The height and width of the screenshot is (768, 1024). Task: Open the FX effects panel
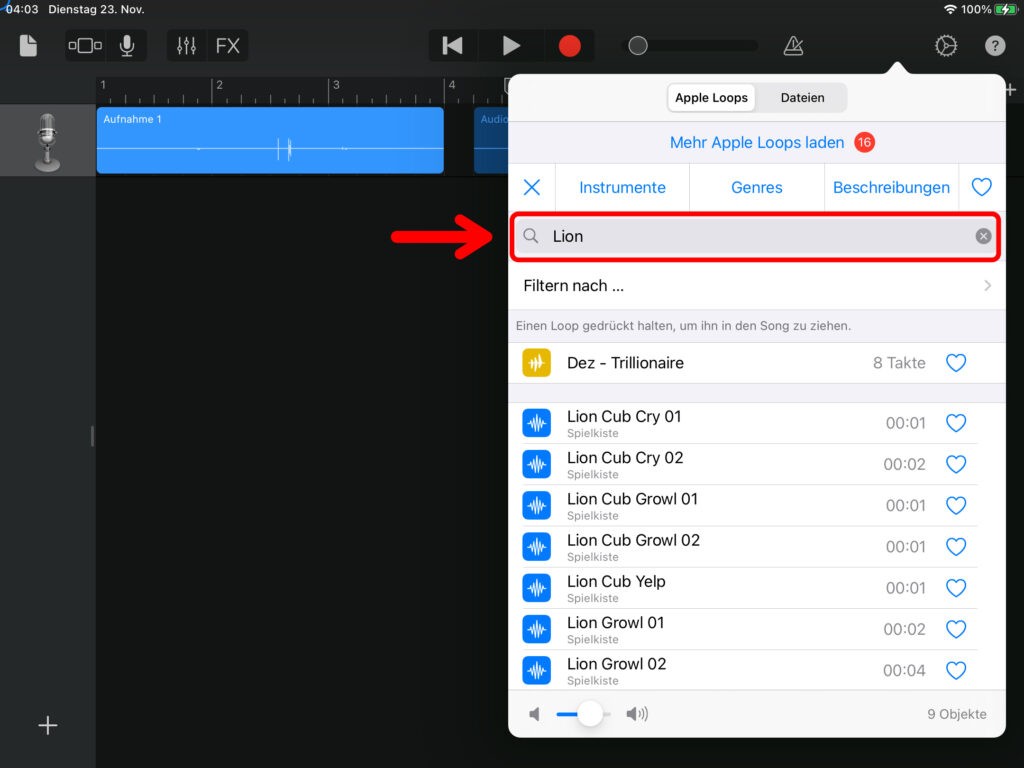coord(228,46)
